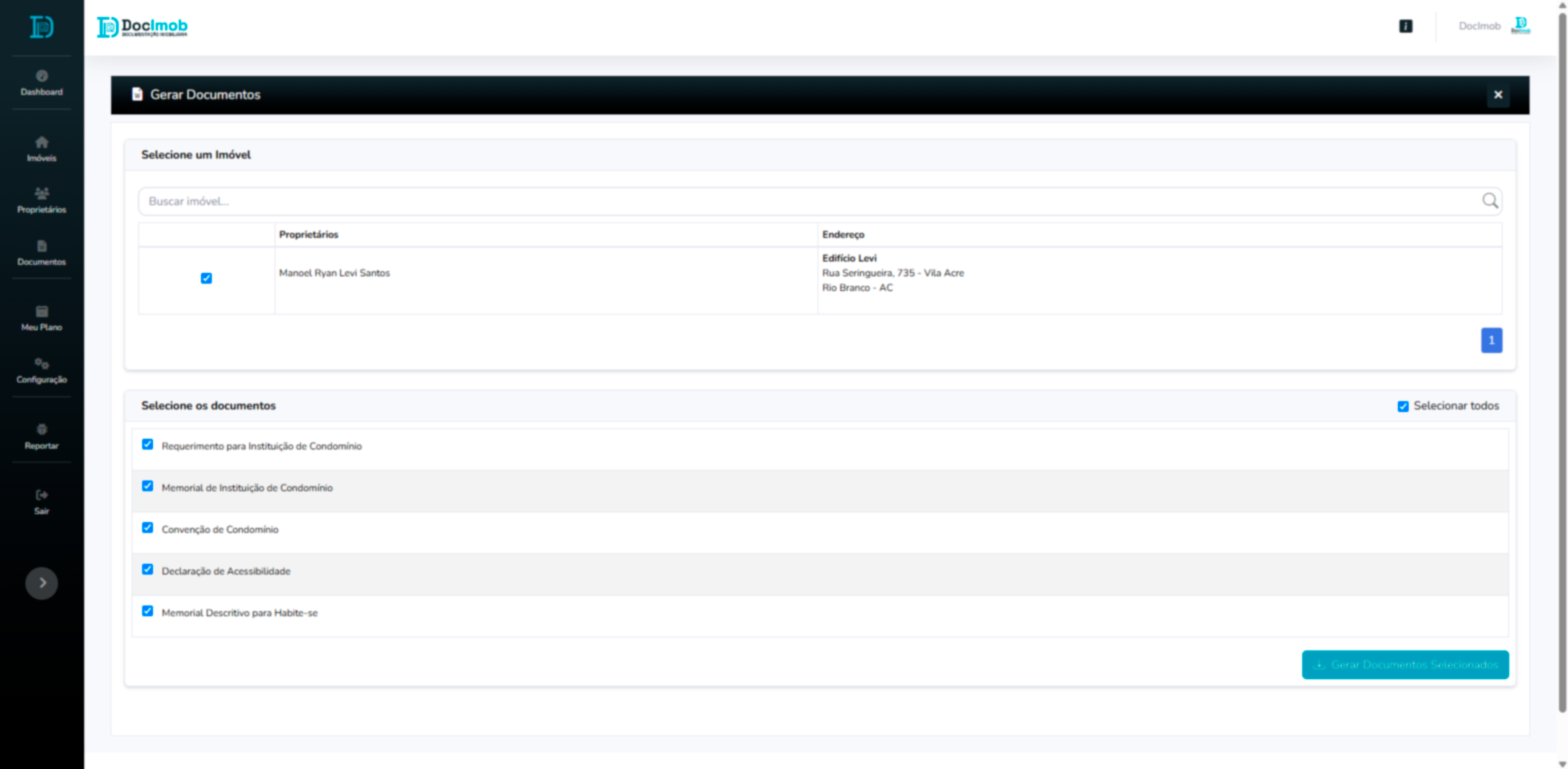Go to page 1 of property list

[x=1491, y=340]
